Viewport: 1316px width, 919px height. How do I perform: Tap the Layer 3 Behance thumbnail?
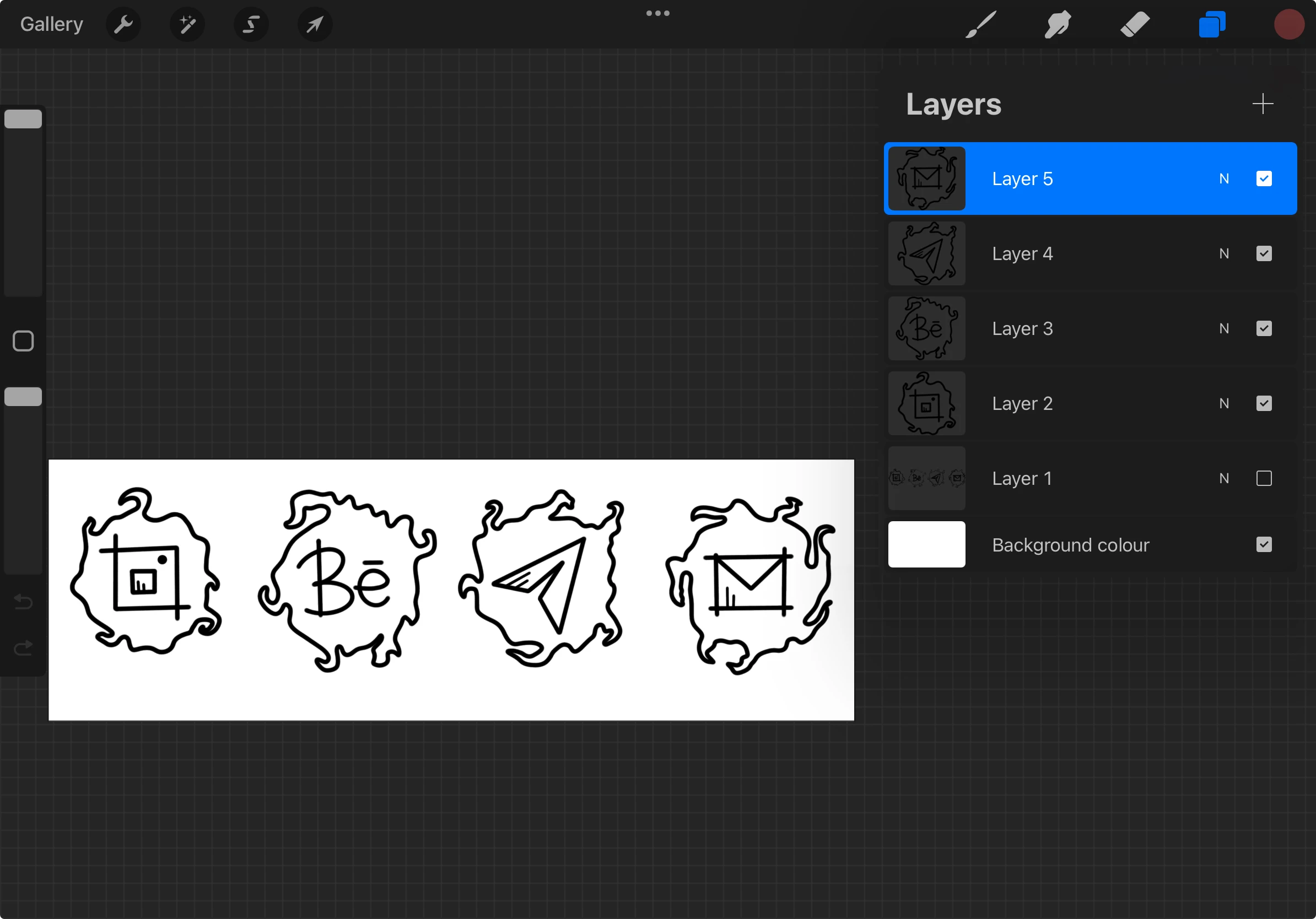click(x=927, y=328)
